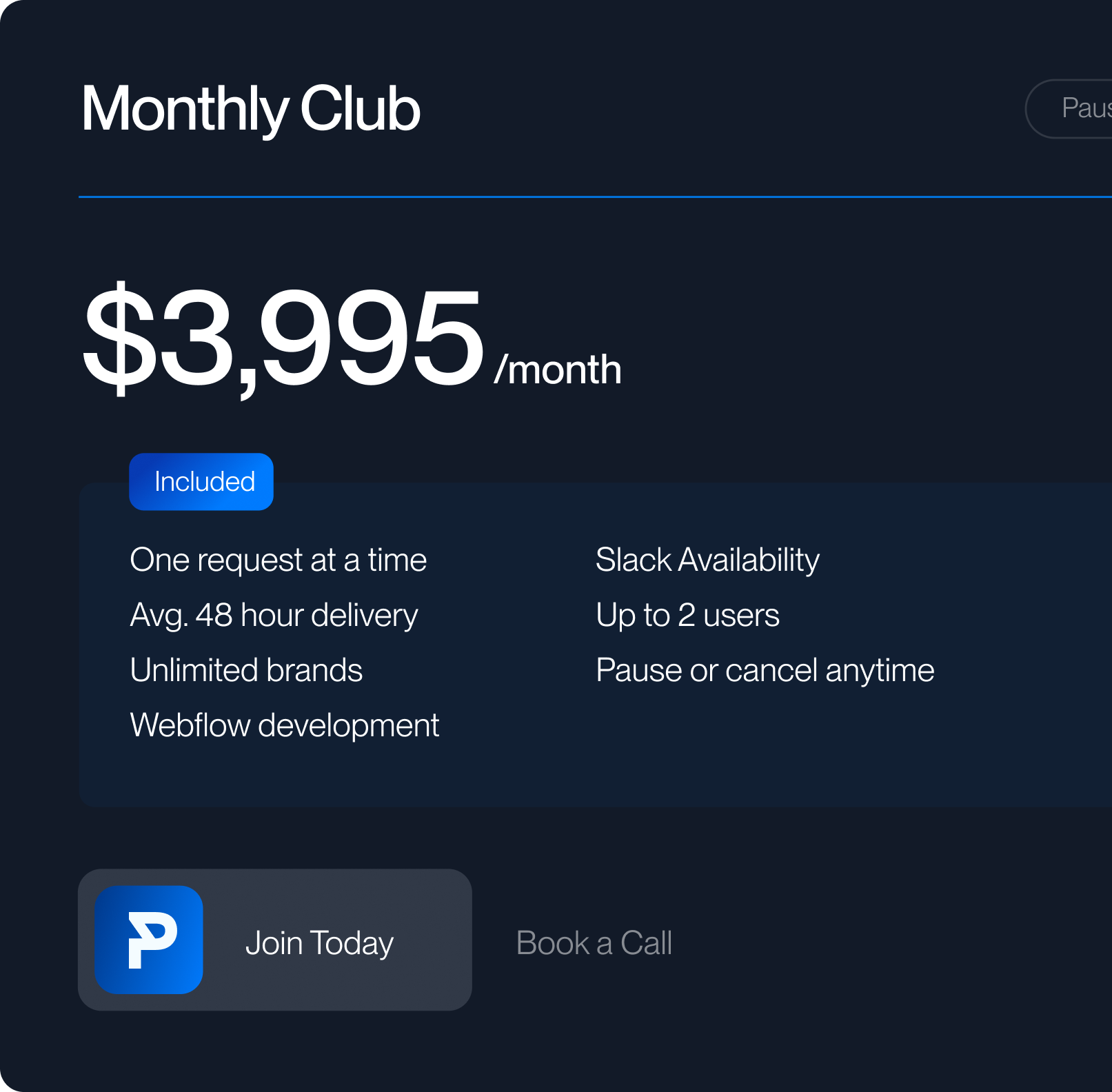Select the Slack Availability feature
The width and height of the screenshot is (1112, 1092).
[707, 560]
